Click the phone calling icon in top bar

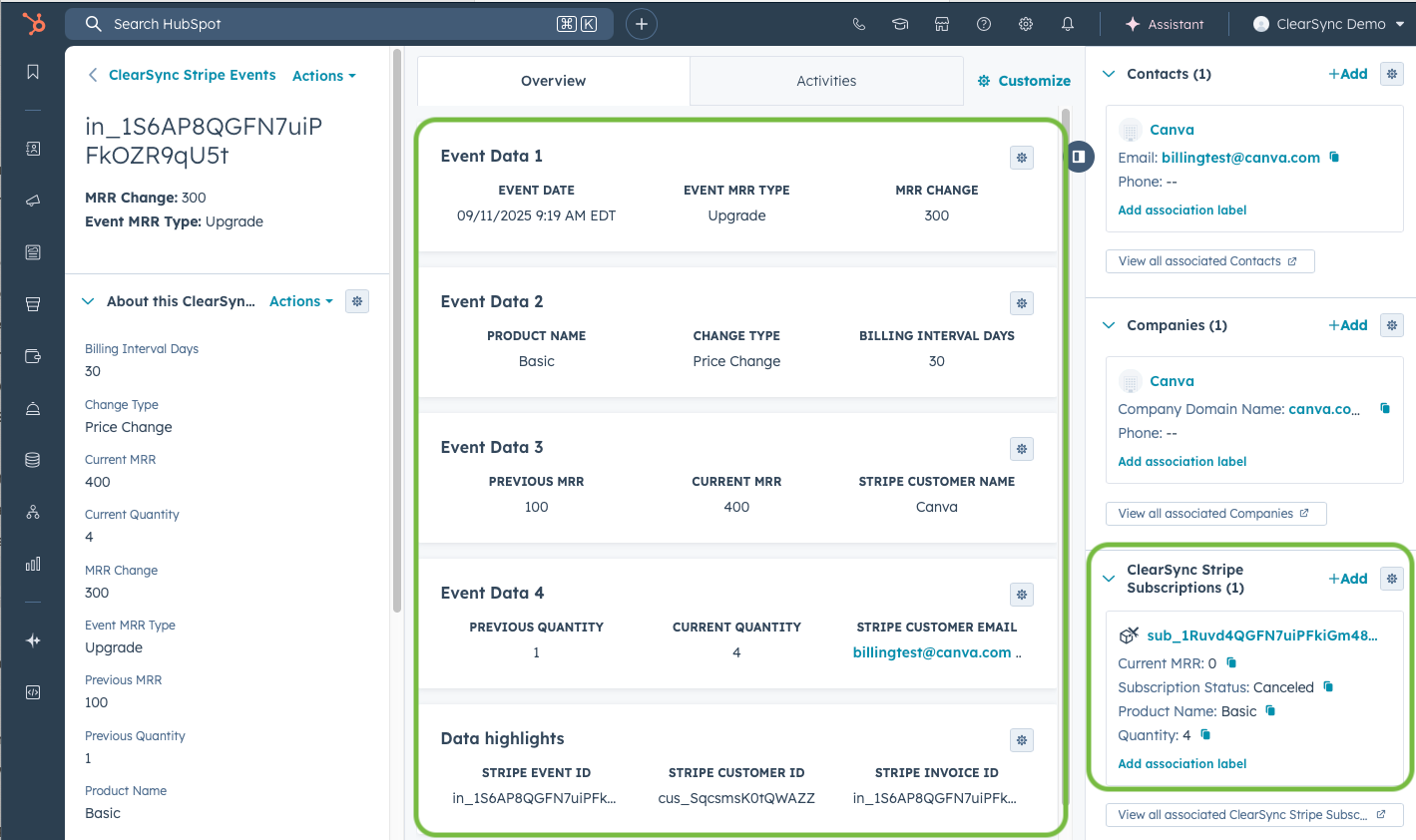(x=859, y=24)
